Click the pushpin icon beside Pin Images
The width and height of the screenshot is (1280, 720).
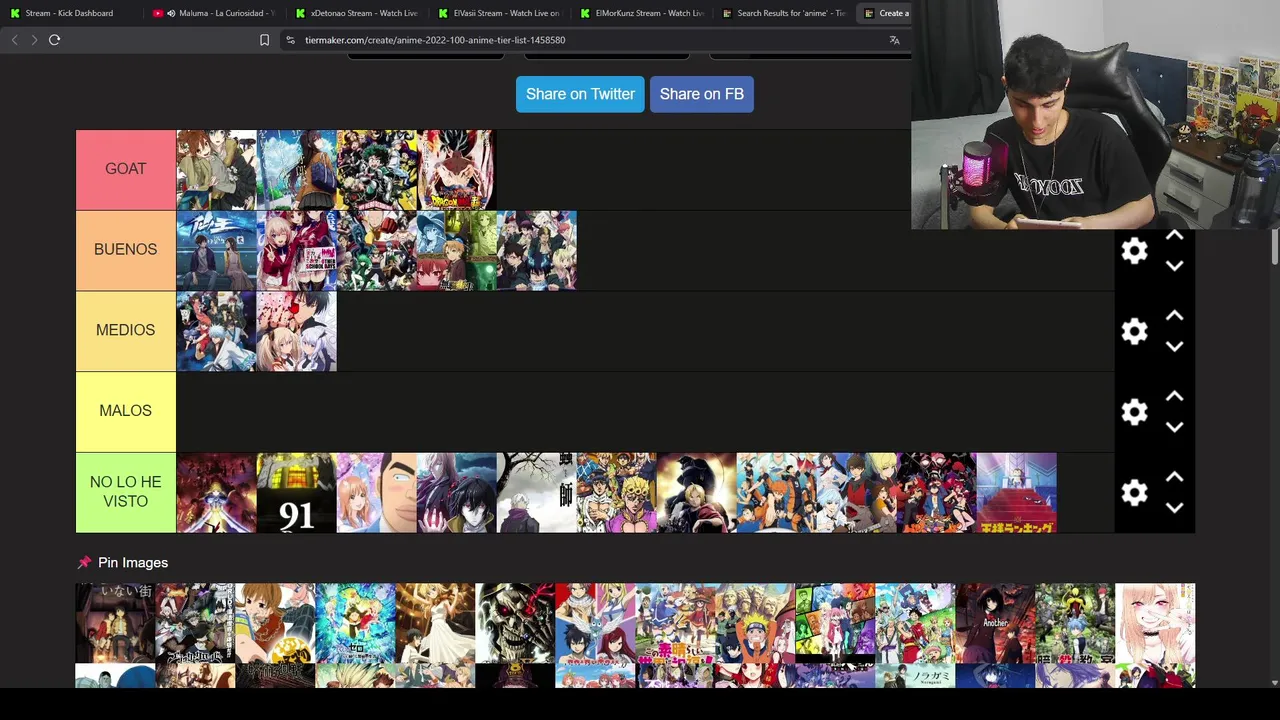[x=84, y=563]
